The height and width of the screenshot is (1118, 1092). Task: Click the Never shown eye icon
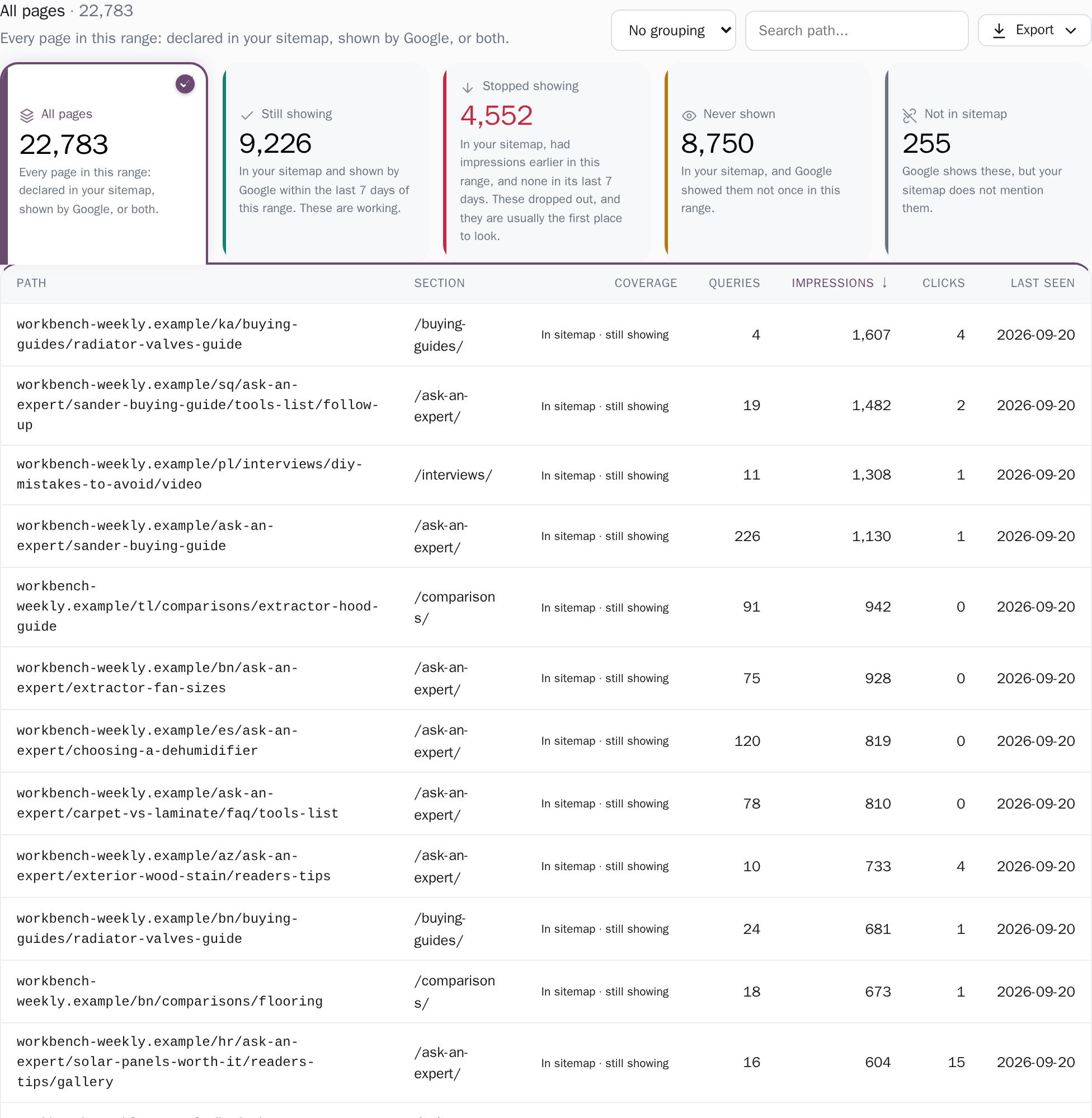(689, 115)
